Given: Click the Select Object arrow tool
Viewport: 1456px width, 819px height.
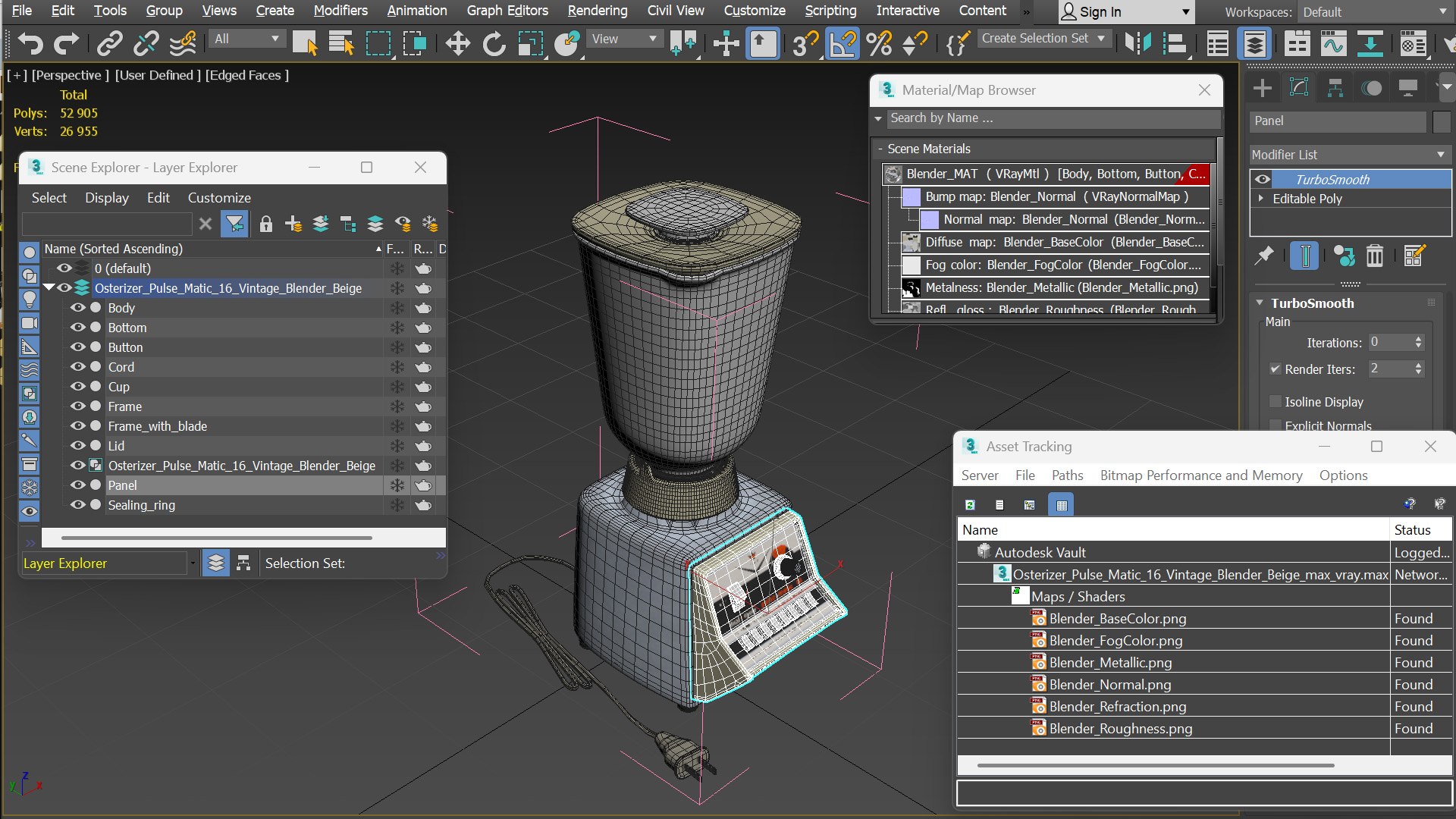Looking at the screenshot, I should 305,44.
